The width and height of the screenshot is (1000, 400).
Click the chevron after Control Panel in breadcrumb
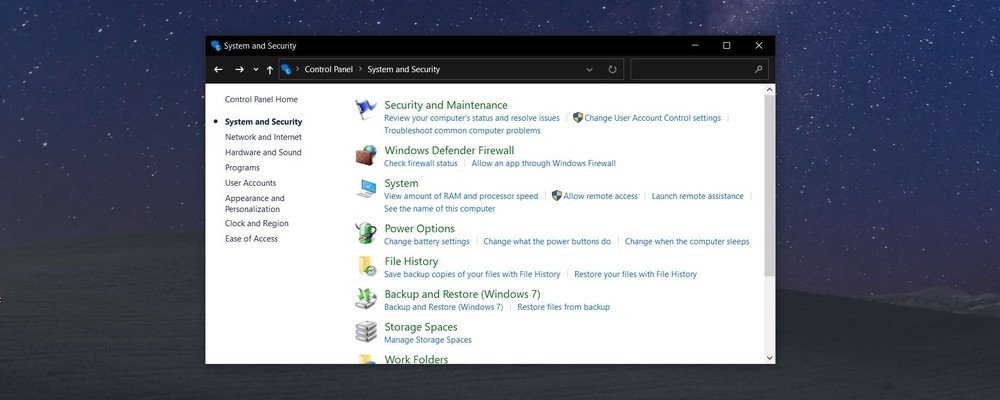(x=360, y=69)
